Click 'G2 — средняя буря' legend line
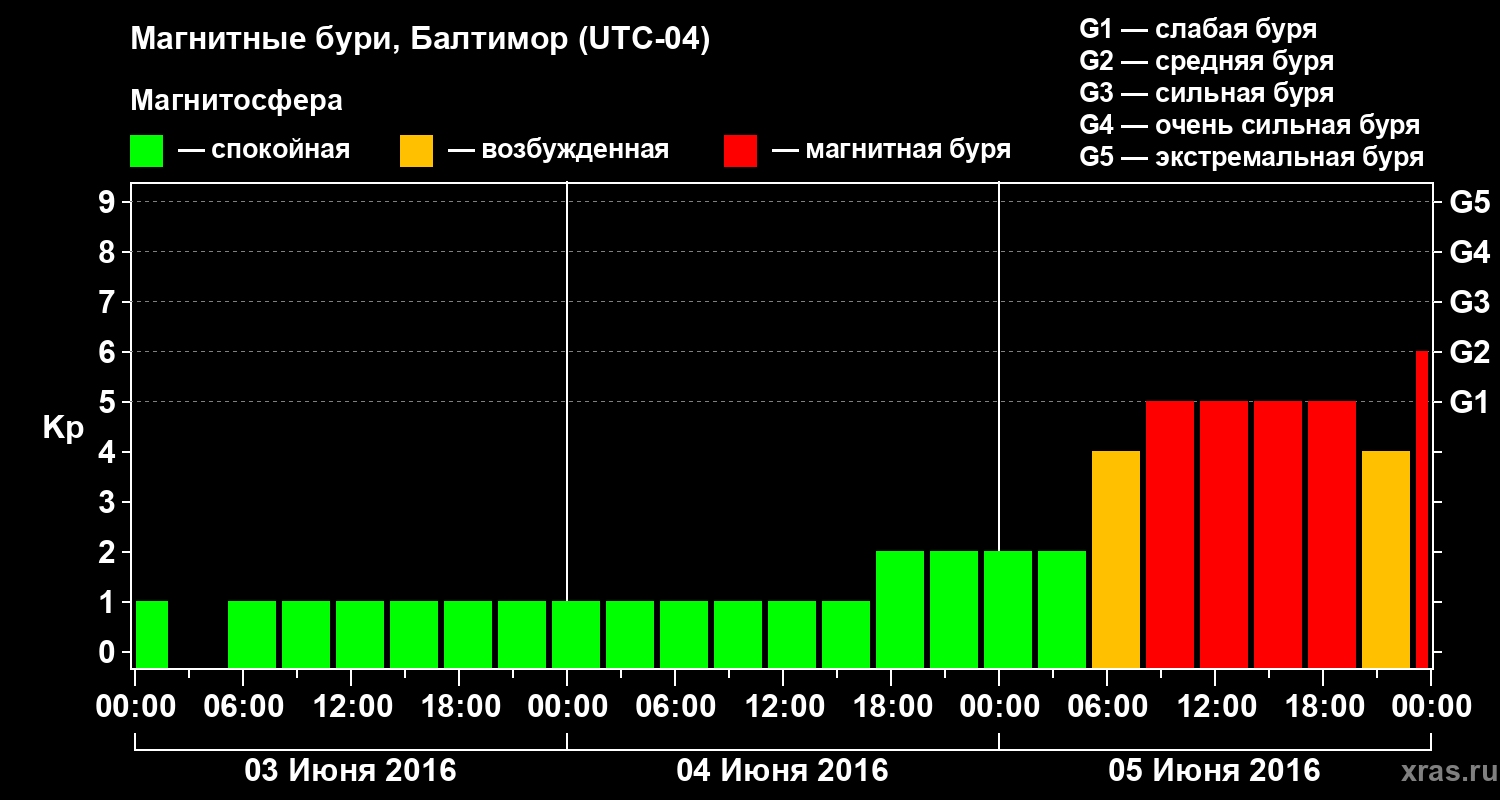Image resolution: width=1500 pixels, height=800 pixels. point(1207,61)
